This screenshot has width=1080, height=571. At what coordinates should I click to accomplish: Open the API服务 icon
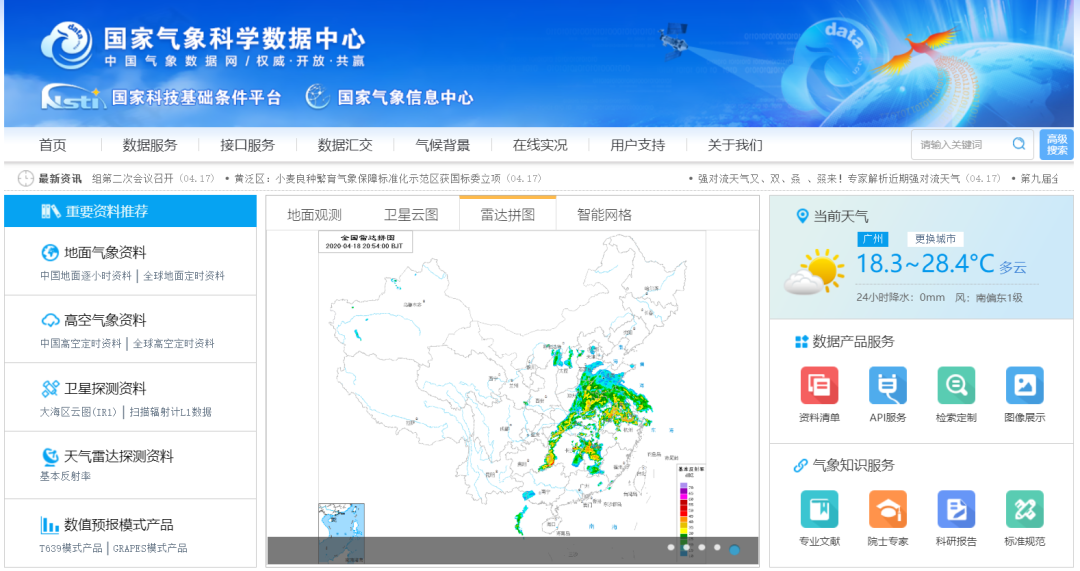coord(887,385)
